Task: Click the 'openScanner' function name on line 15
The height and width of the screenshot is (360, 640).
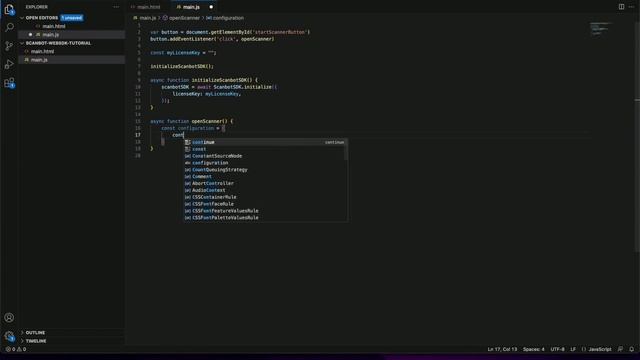Action: 207,121
